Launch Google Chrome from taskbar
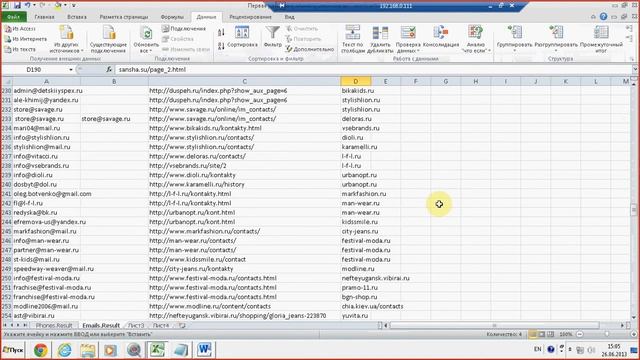Screen dimensions: 640x360 (40, 350)
